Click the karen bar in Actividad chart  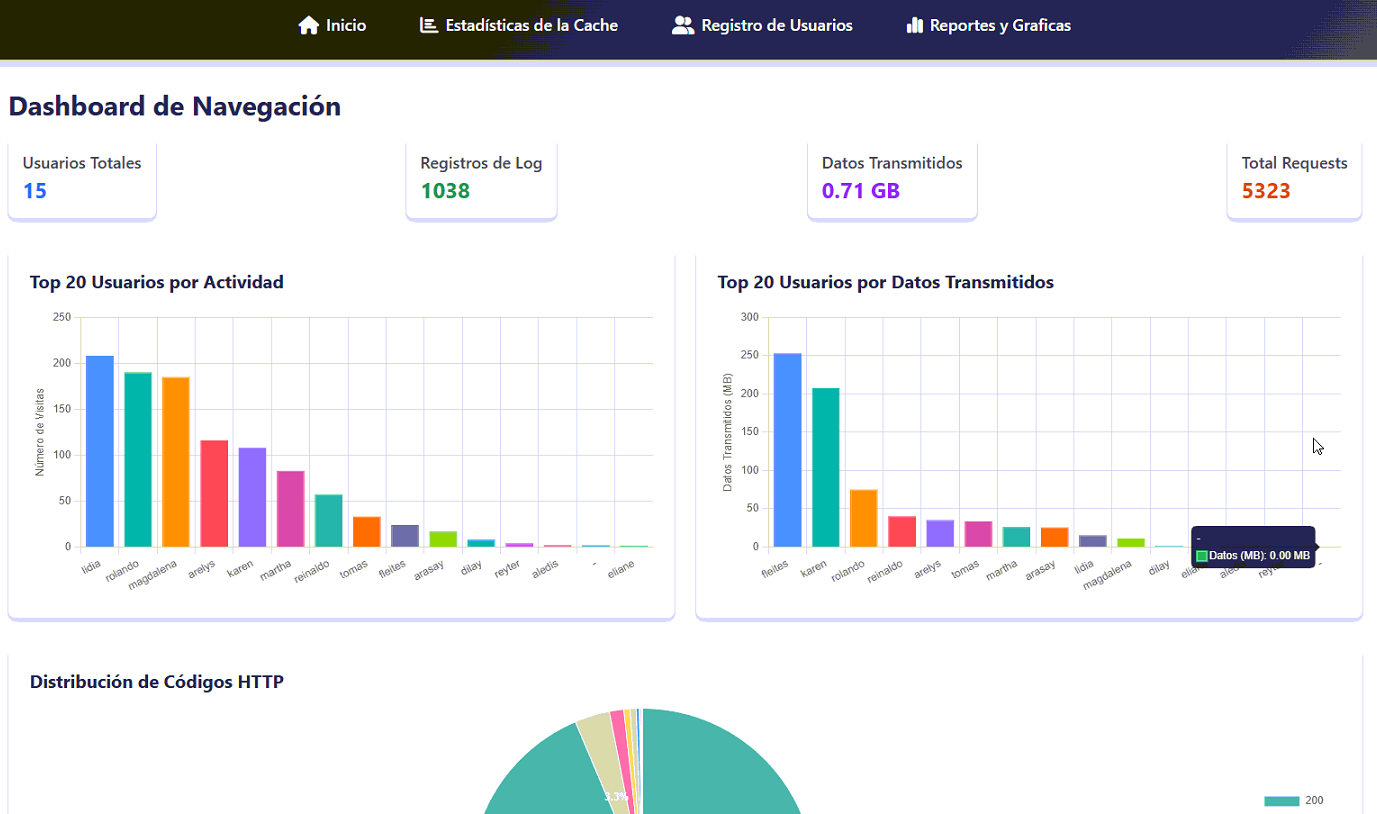[252, 497]
